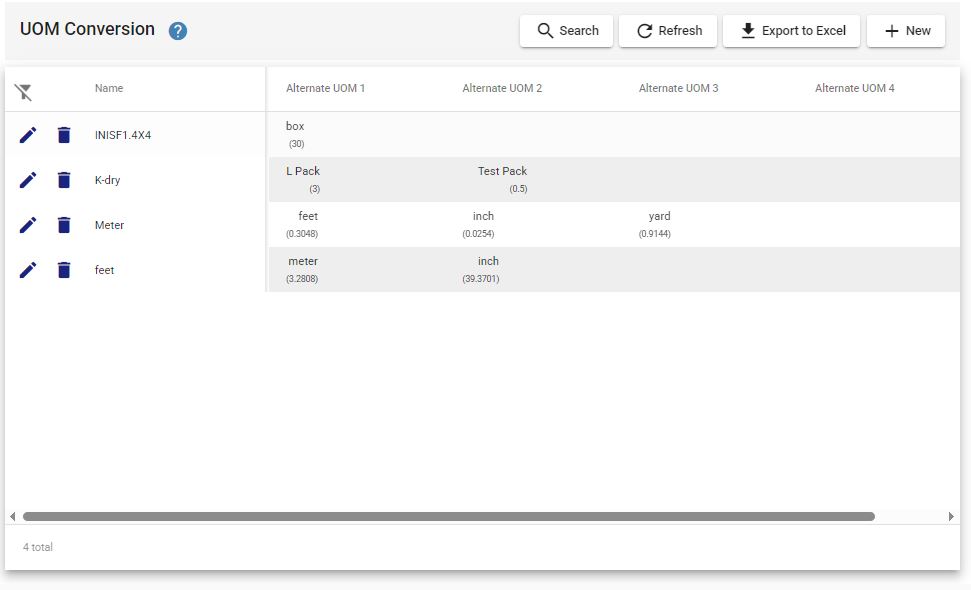971x590 pixels.
Task: Click the blue help question mark icon
Action: (x=178, y=31)
